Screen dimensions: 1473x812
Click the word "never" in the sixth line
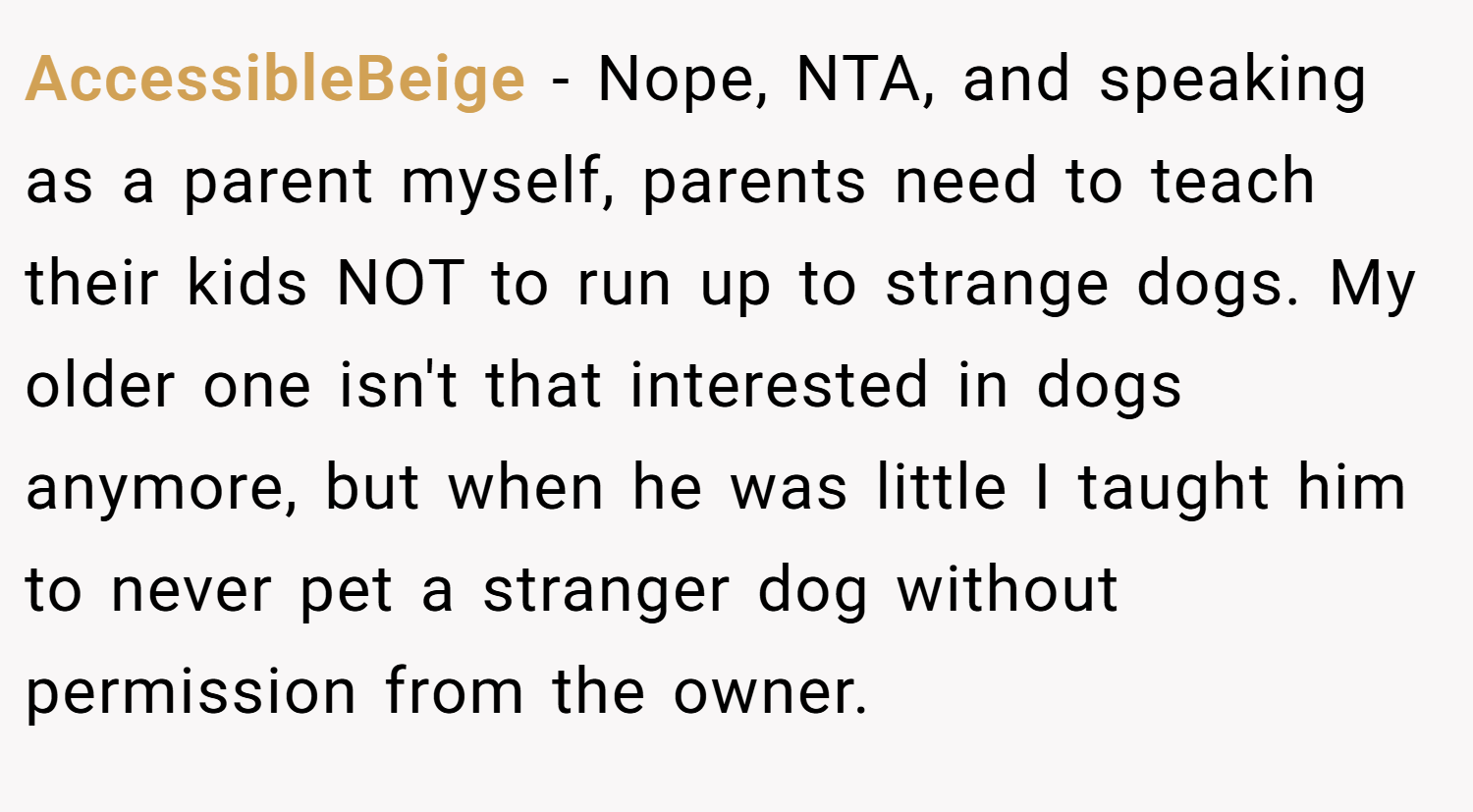(x=191, y=590)
